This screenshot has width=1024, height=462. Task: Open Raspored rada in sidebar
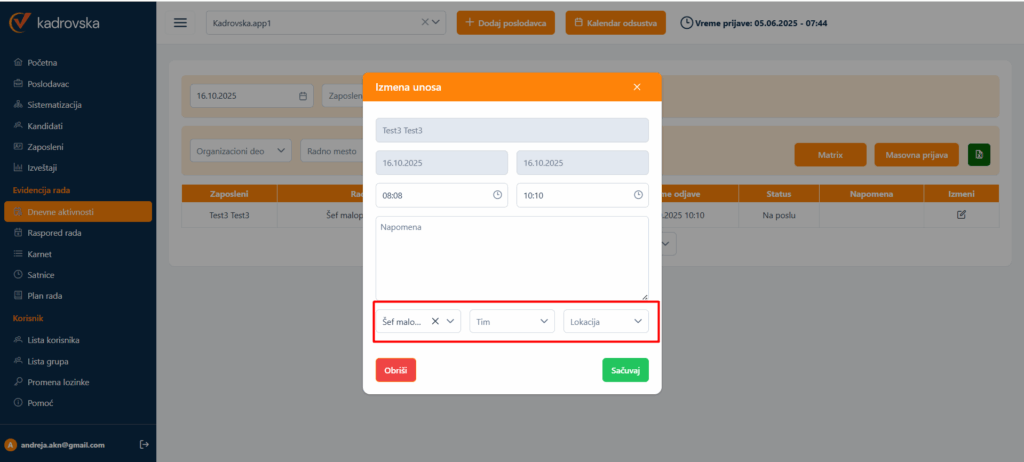coord(54,232)
